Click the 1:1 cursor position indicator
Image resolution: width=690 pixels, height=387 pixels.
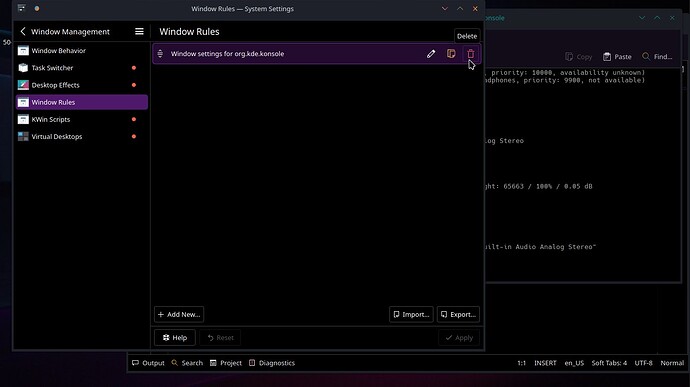tap(521, 363)
